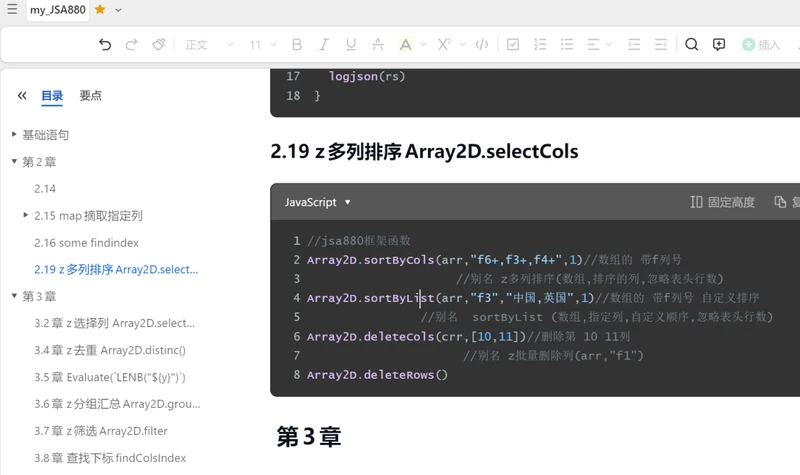This screenshot has height=475, width=800.
Task: Apply the yellow text highlight color
Action: click(405, 45)
